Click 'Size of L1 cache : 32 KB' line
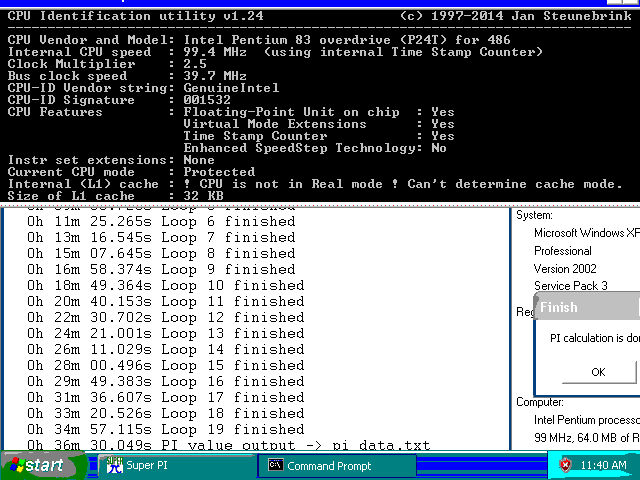 coord(116,196)
